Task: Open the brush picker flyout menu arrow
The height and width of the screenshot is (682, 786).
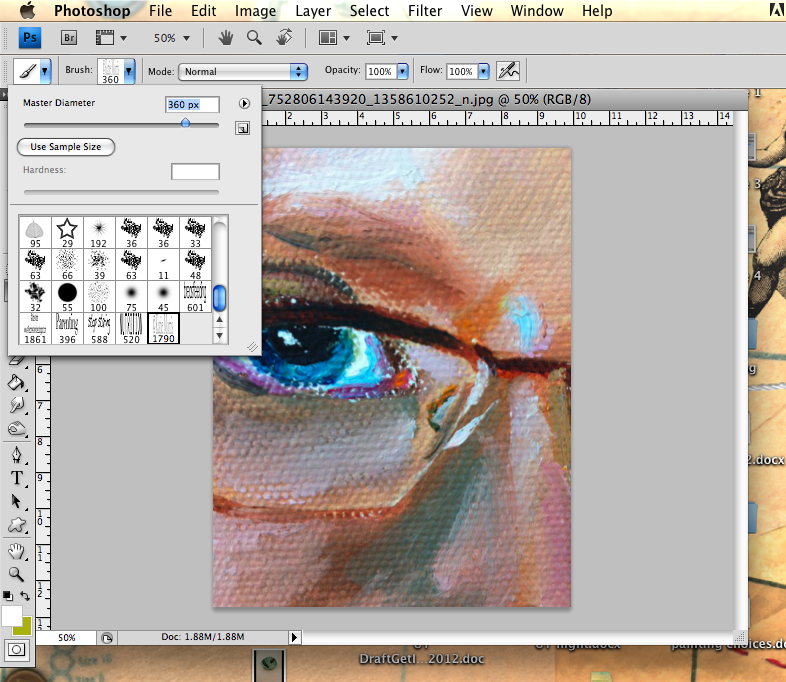Action: click(x=244, y=104)
